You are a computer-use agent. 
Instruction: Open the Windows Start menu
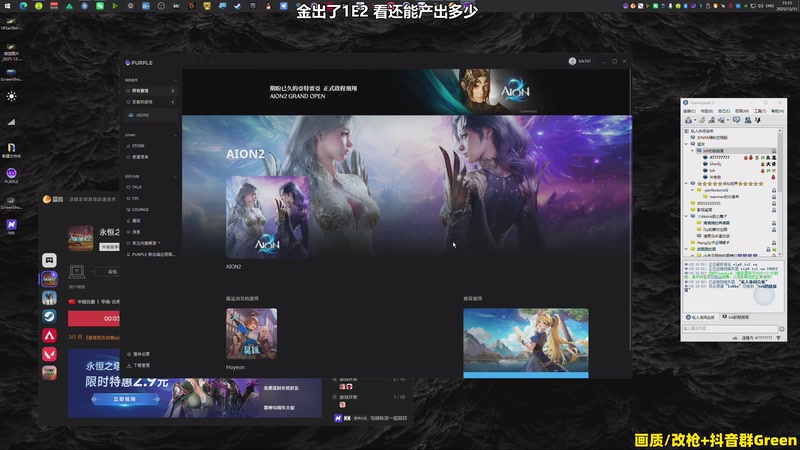8,6
